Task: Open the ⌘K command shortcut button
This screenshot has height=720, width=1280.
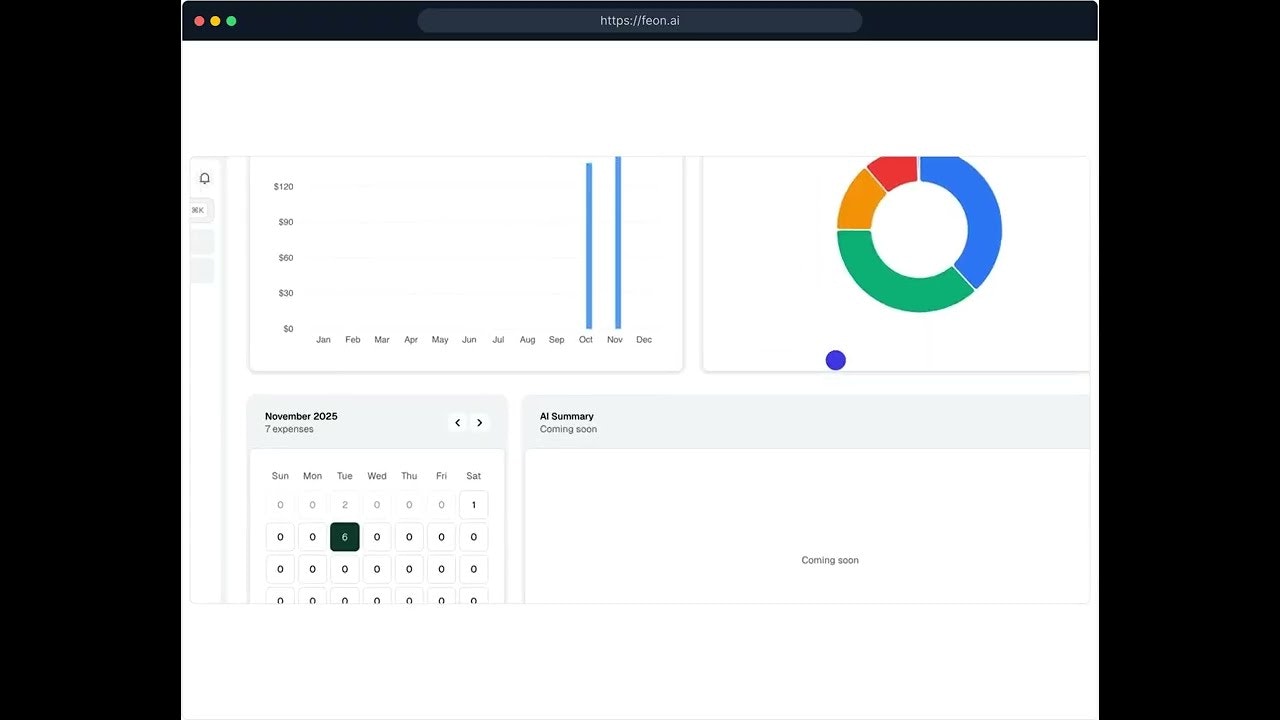Action: tap(201, 210)
